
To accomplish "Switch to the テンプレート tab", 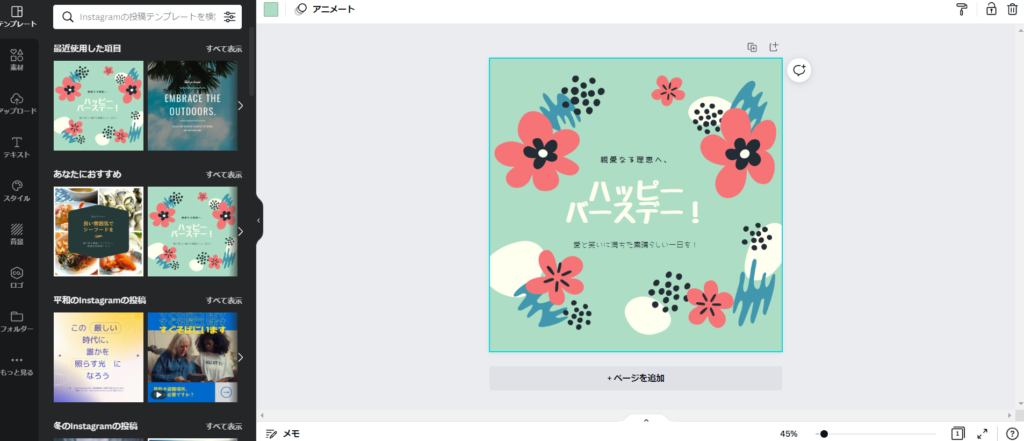I will pyautogui.click(x=17, y=17).
